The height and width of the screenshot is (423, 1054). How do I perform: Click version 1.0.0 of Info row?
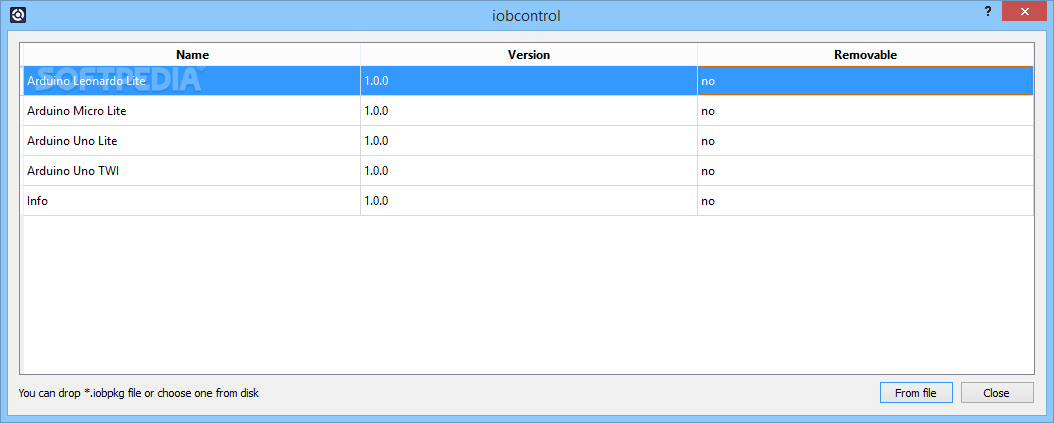coord(529,201)
